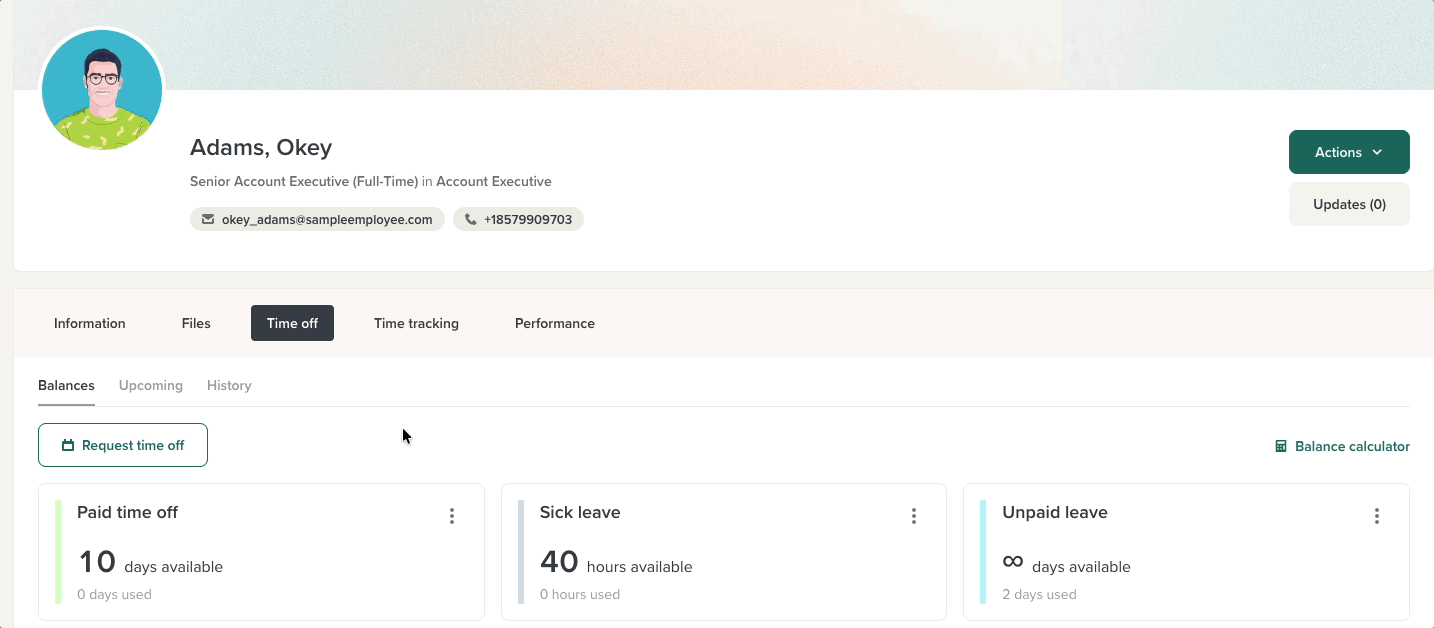Click the Account Executive department text
The height and width of the screenshot is (628, 1434).
coord(494,182)
